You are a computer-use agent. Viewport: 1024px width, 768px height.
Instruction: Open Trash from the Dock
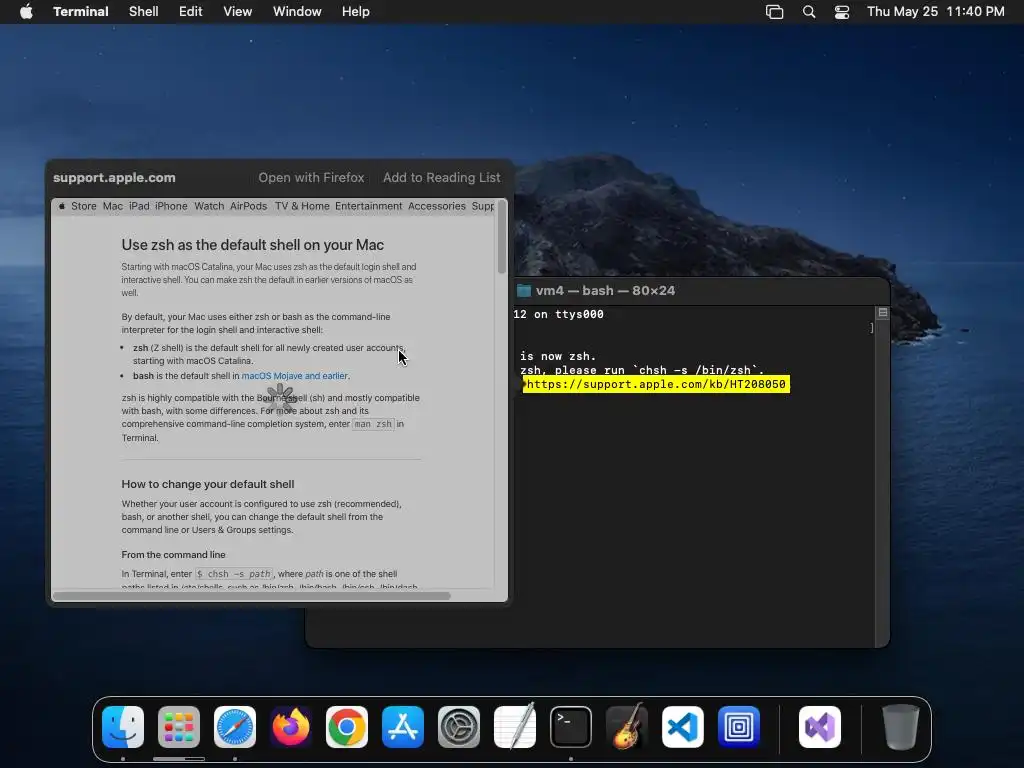(901, 727)
